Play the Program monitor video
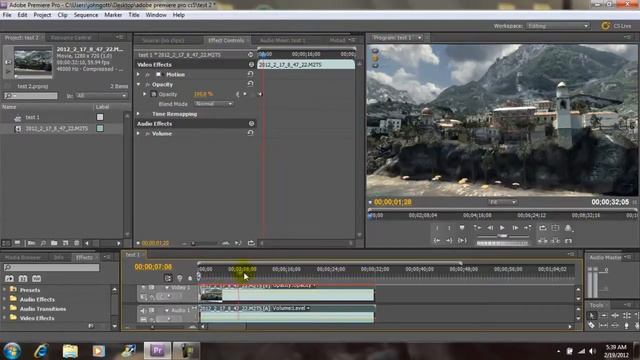This screenshot has width=640, height=360. pyautogui.click(x=502, y=228)
